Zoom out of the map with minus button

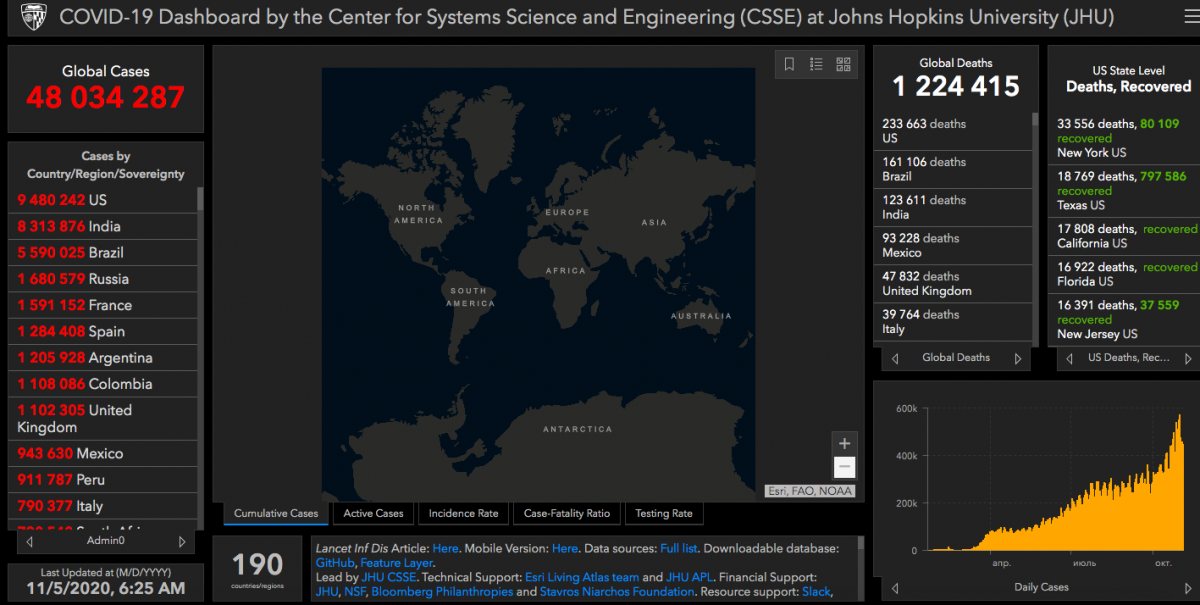click(x=844, y=467)
